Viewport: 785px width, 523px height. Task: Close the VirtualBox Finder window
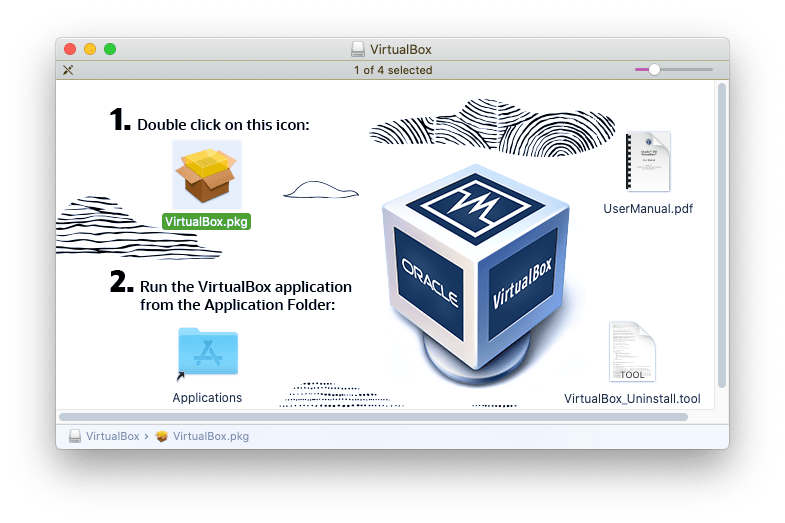click(70, 49)
